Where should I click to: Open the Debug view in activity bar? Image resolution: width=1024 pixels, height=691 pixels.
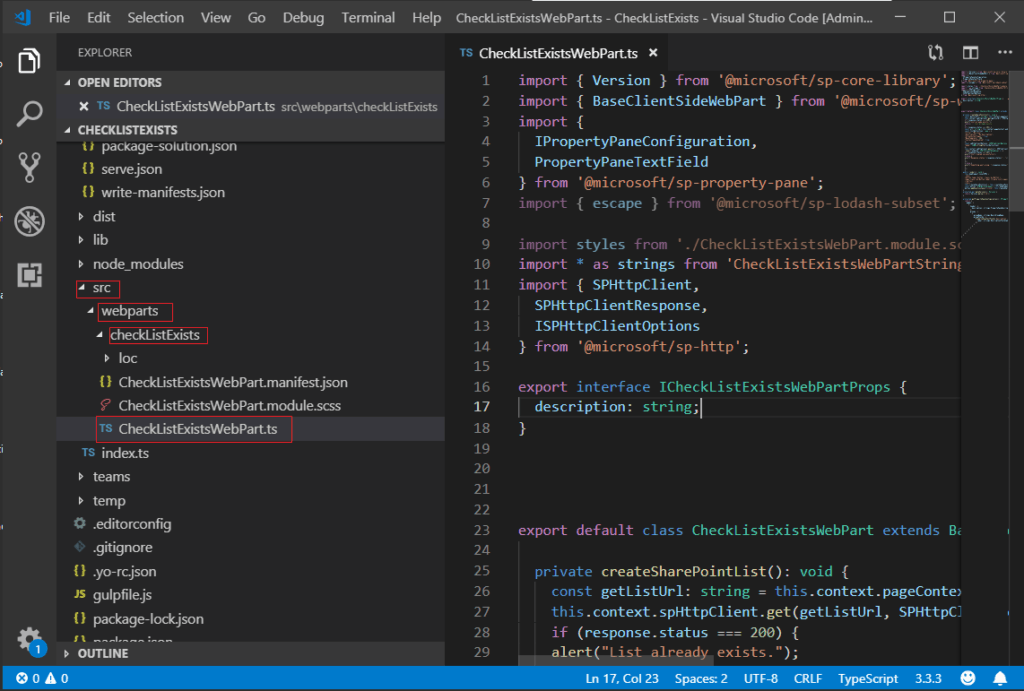pyautogui.click(x=29, y=221)
